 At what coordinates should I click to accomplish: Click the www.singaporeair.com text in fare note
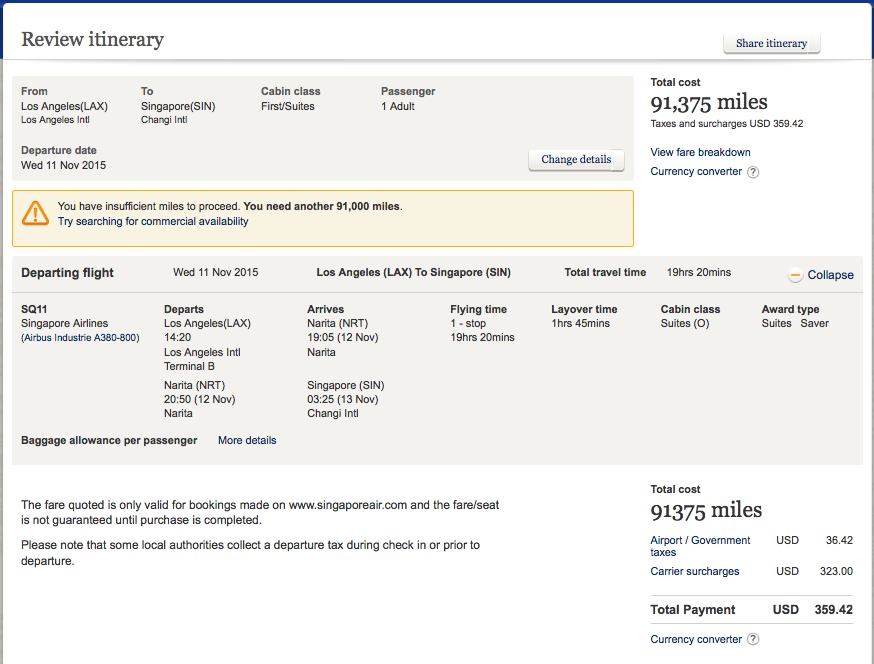click(347, 505)
